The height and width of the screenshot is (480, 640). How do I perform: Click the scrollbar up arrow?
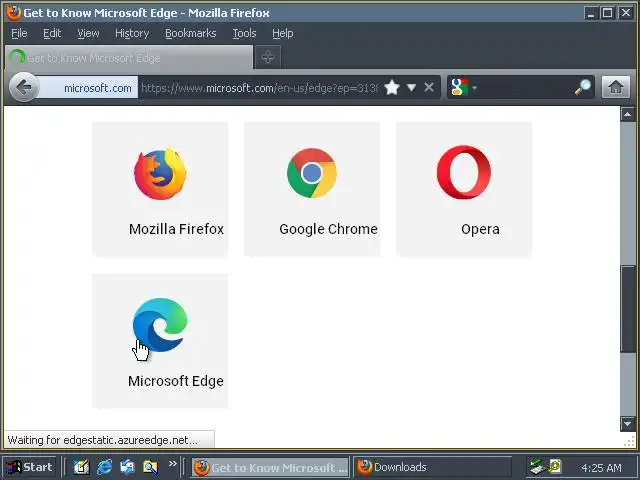[627, 115]
